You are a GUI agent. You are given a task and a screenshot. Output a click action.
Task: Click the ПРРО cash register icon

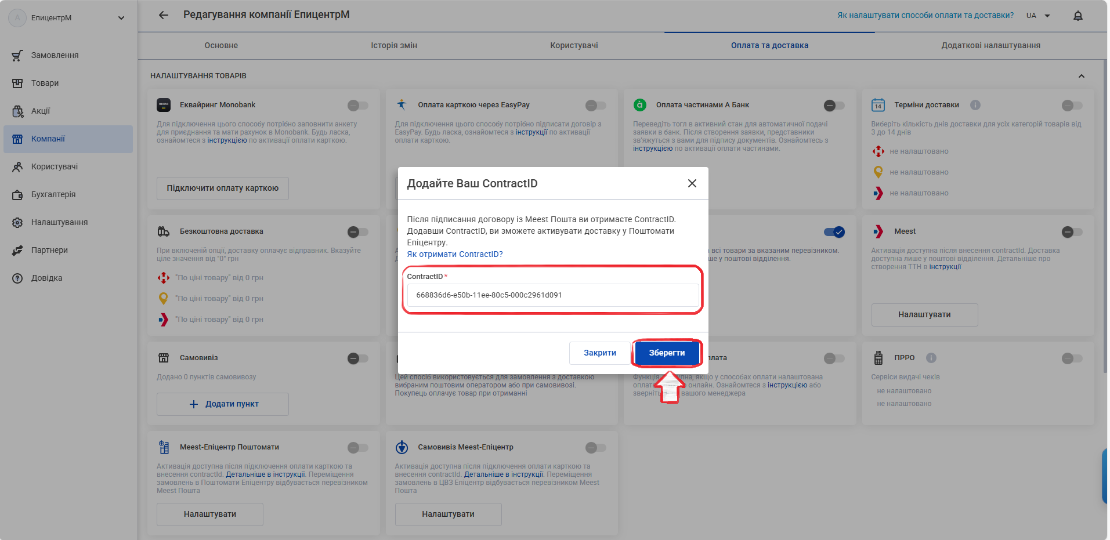pos(879,358)
